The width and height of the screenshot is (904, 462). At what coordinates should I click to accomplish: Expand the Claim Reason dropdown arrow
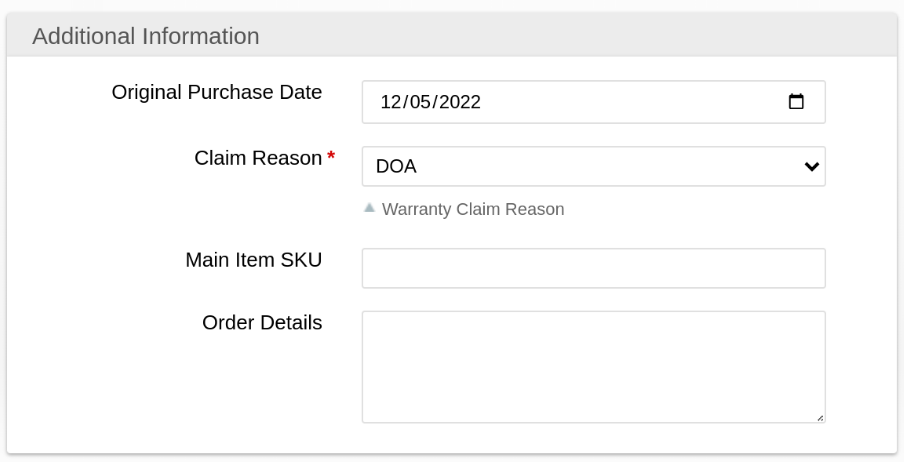[x=811, y=166]
